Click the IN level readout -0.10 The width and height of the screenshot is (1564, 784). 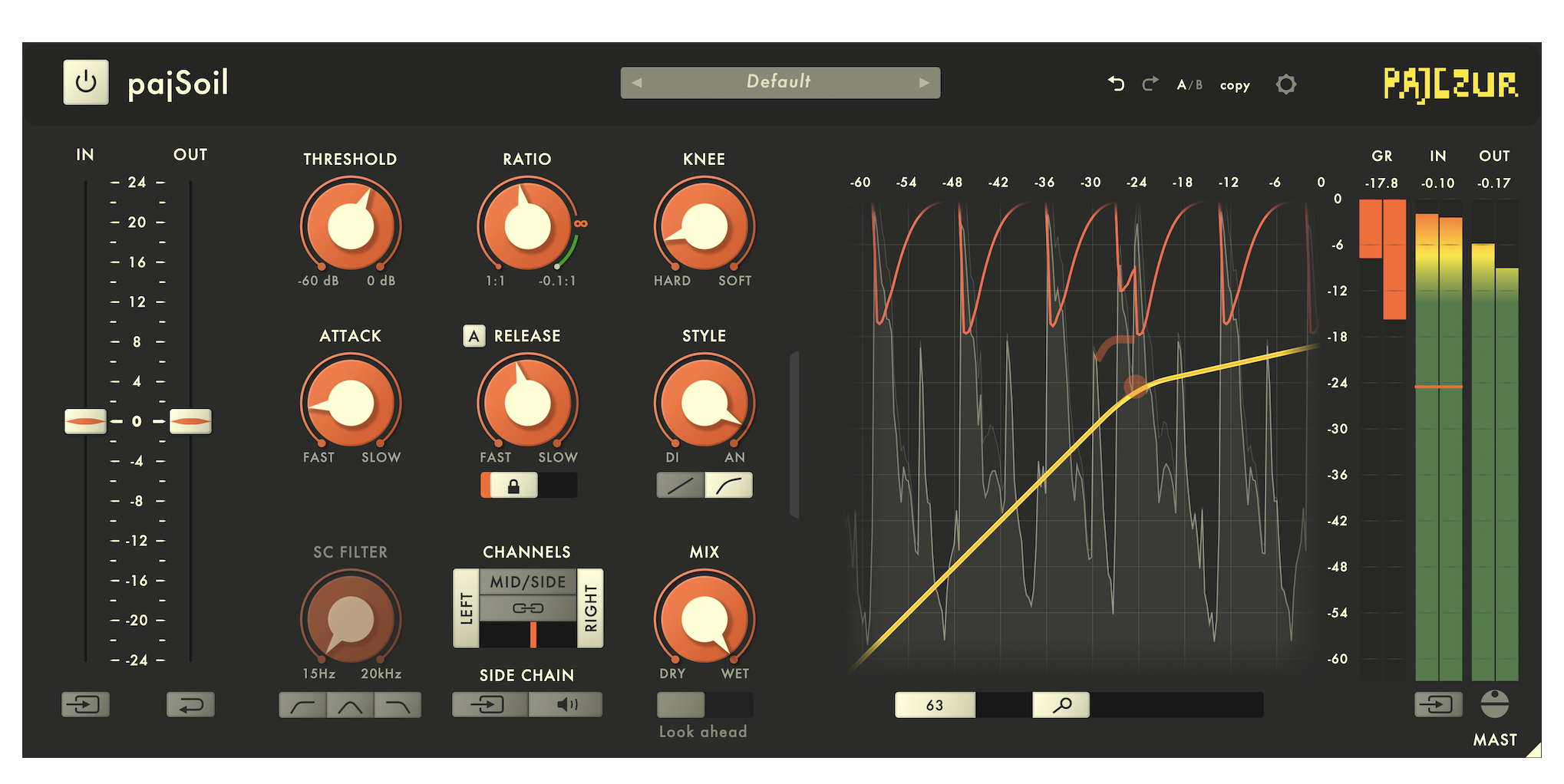[1437, 183]
